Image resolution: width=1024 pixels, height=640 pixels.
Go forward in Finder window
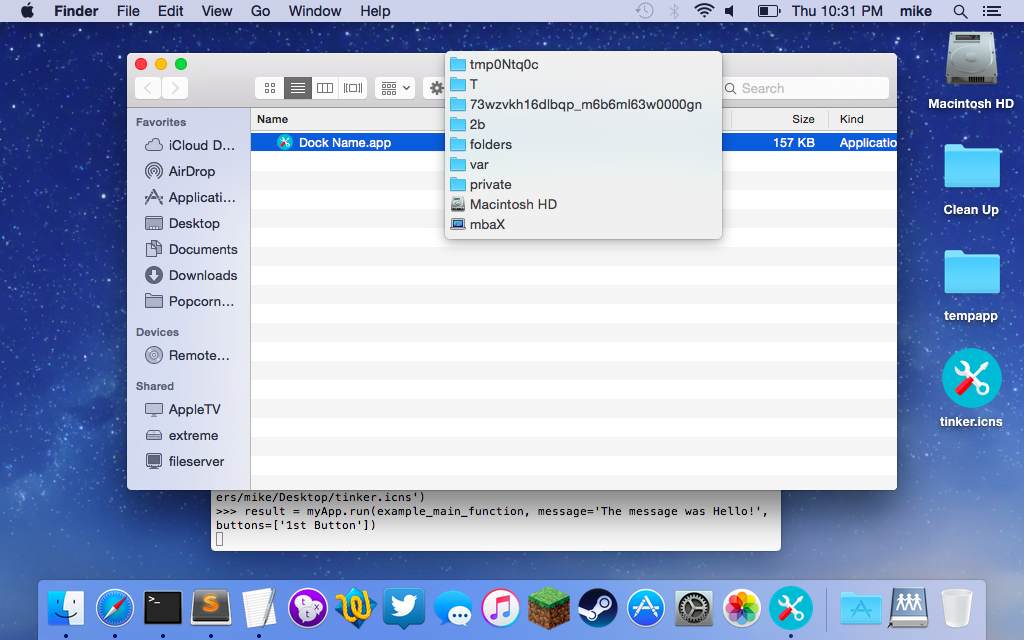pyautogui.click(x=175, y=88)
